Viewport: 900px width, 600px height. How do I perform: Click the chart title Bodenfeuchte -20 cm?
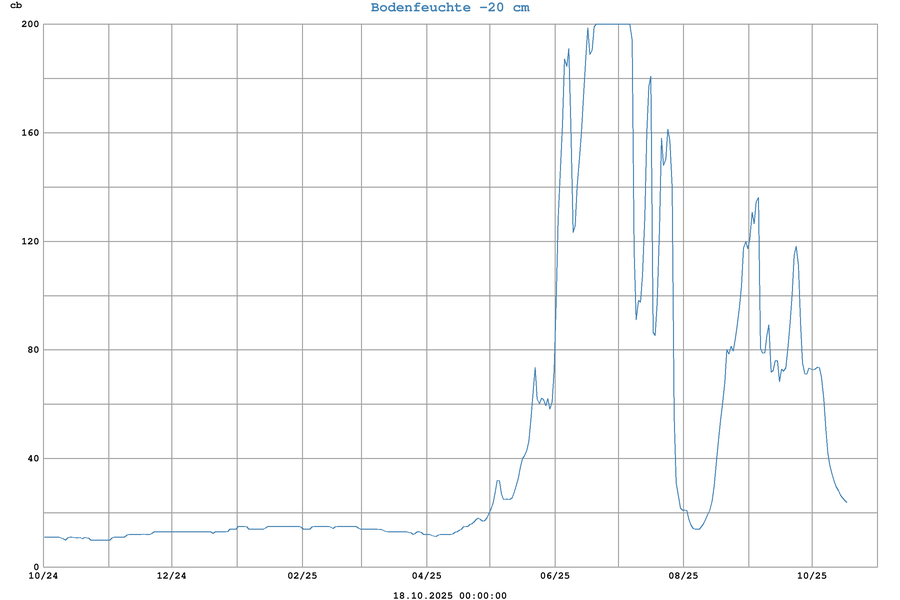pos(450,8)
